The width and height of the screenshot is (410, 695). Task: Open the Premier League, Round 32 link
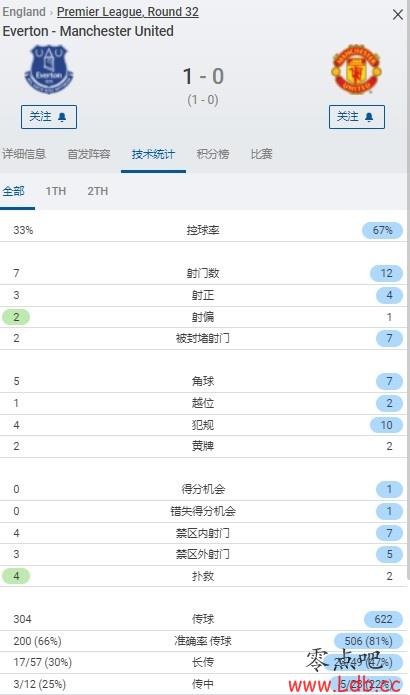point(128,12)
